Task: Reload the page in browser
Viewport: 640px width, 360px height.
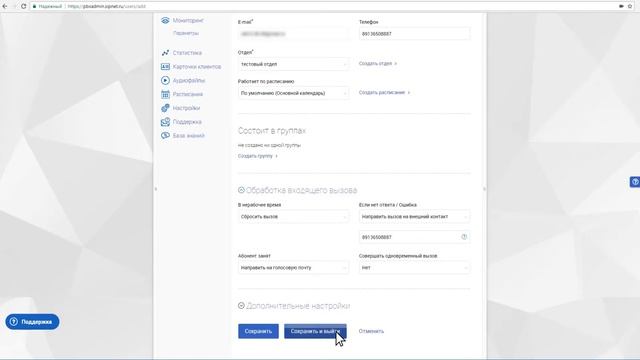Action: (x=23, y=6)
